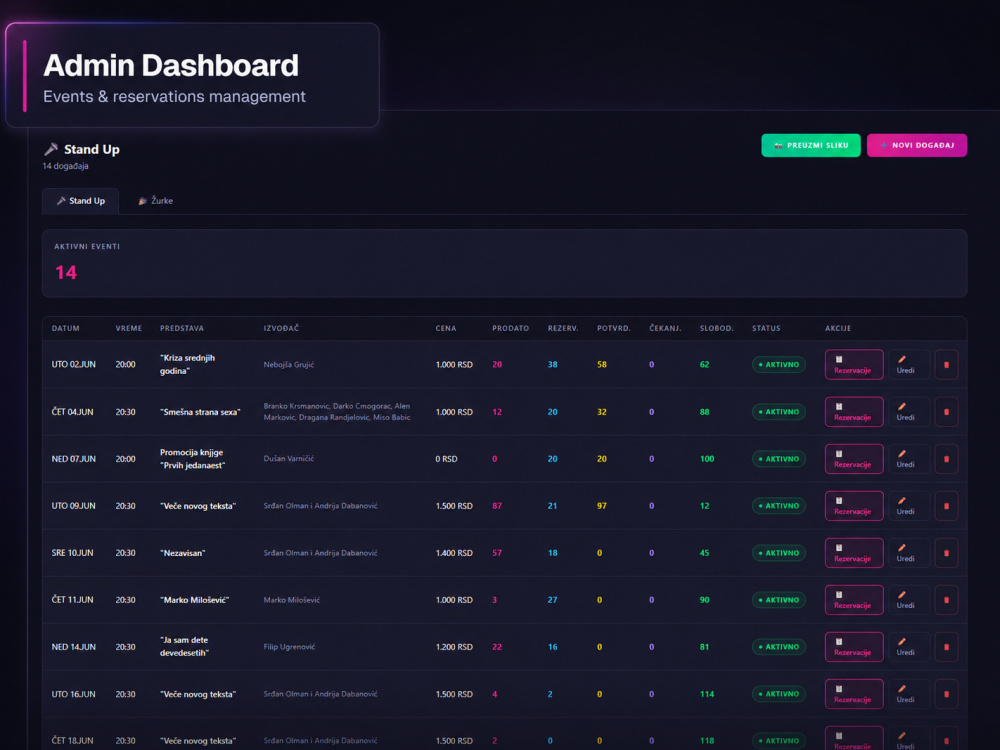Screen dimensions: 1000x750
Task: Click the 0 RSD price cell
Action: (446, 459)
